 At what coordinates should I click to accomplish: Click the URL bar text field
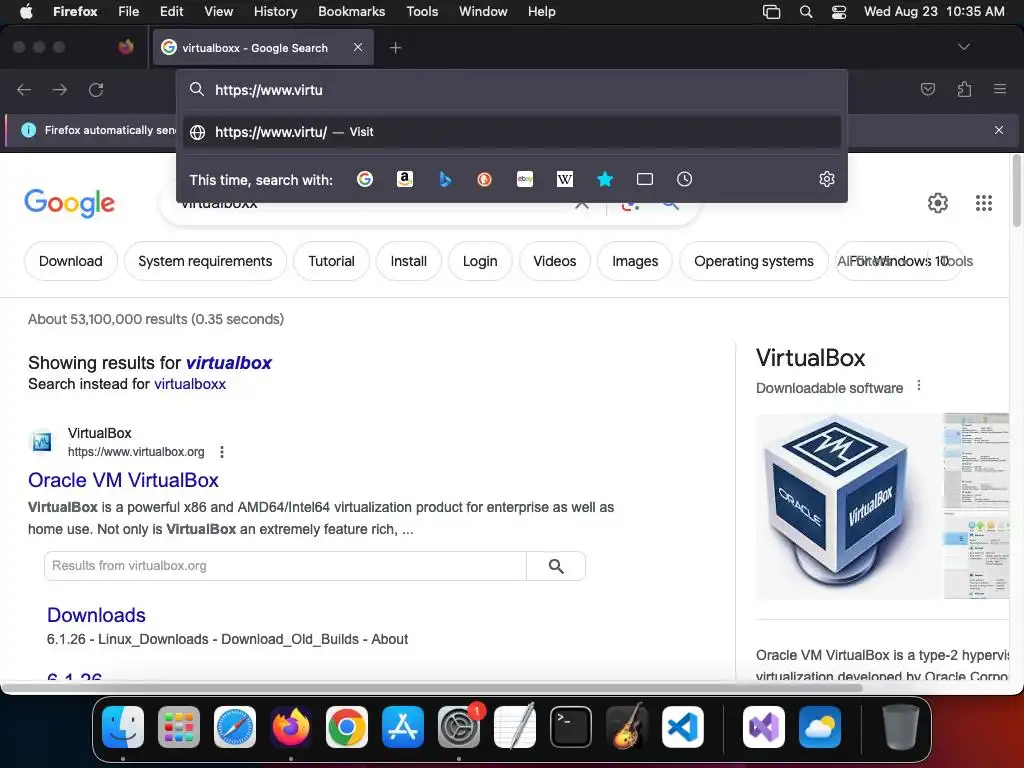(512, 90)
